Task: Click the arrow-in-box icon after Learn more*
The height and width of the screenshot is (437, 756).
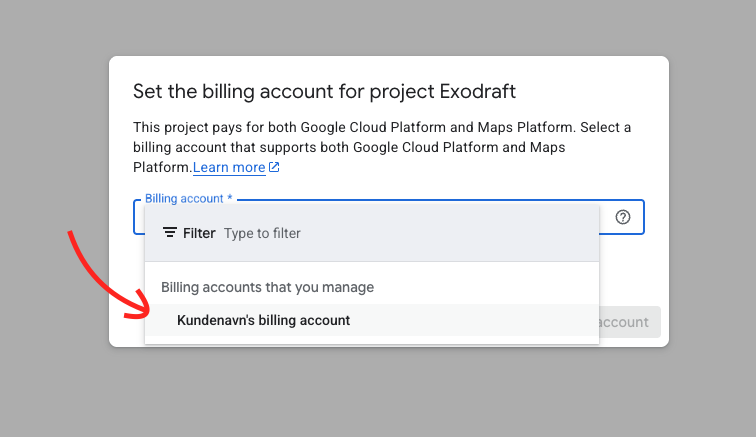Action: pyautogui.click(x=274, y=167)
